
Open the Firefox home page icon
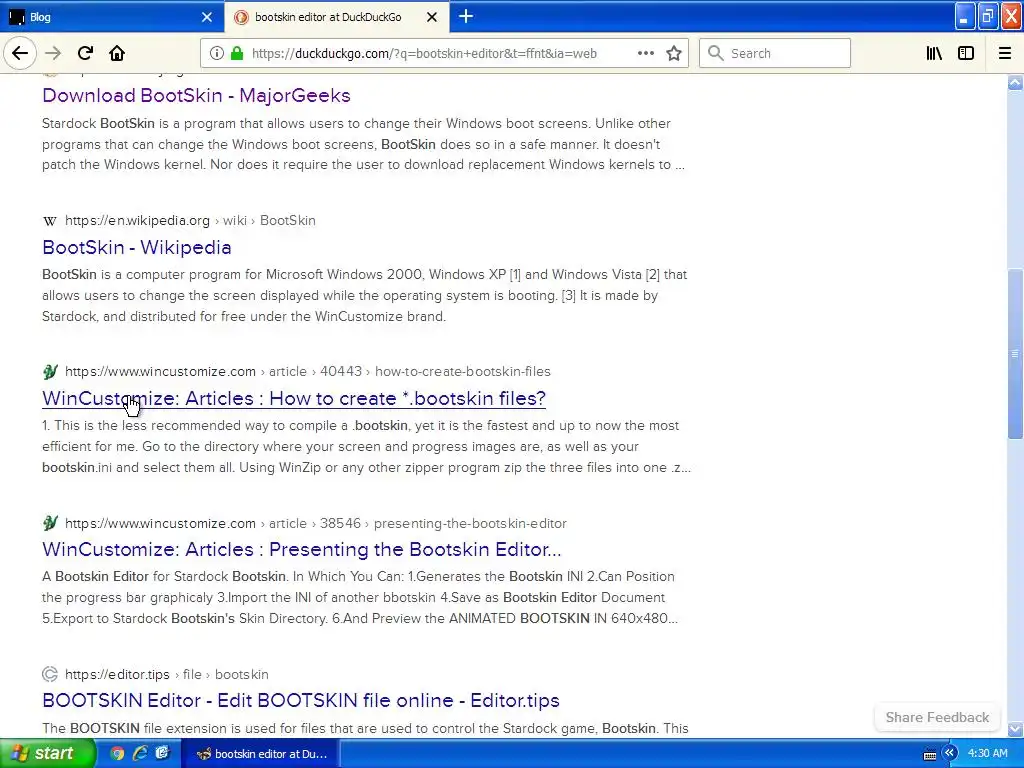(117, 53)
